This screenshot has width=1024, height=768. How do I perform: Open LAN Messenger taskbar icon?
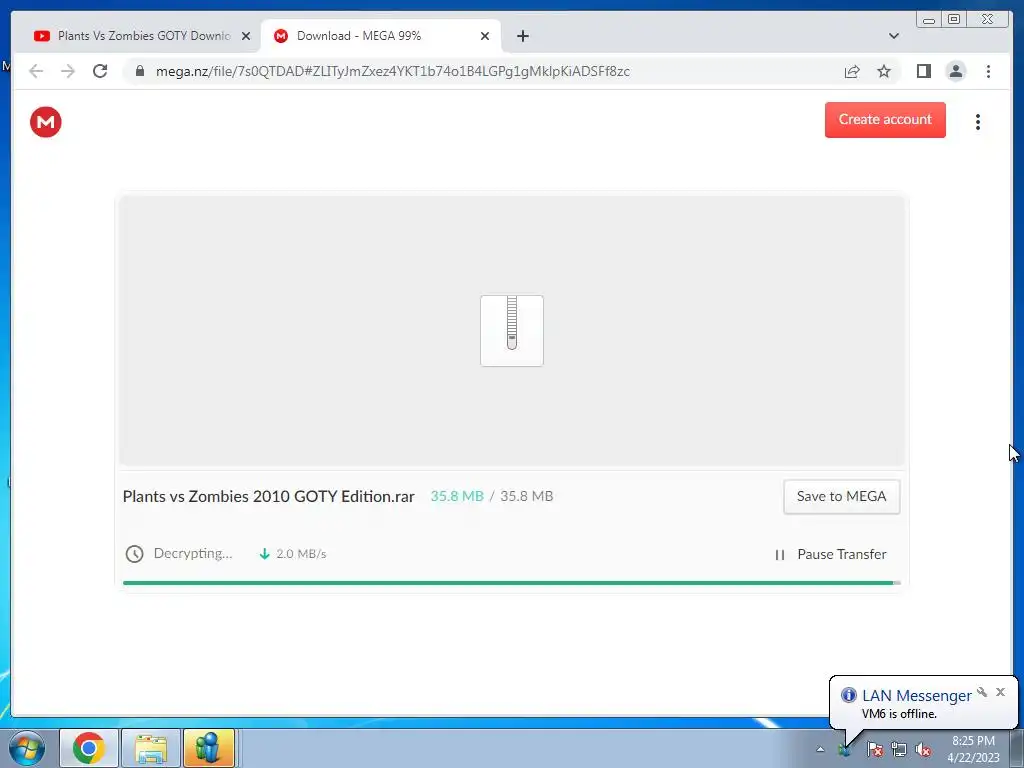click(x=208, y=748)
